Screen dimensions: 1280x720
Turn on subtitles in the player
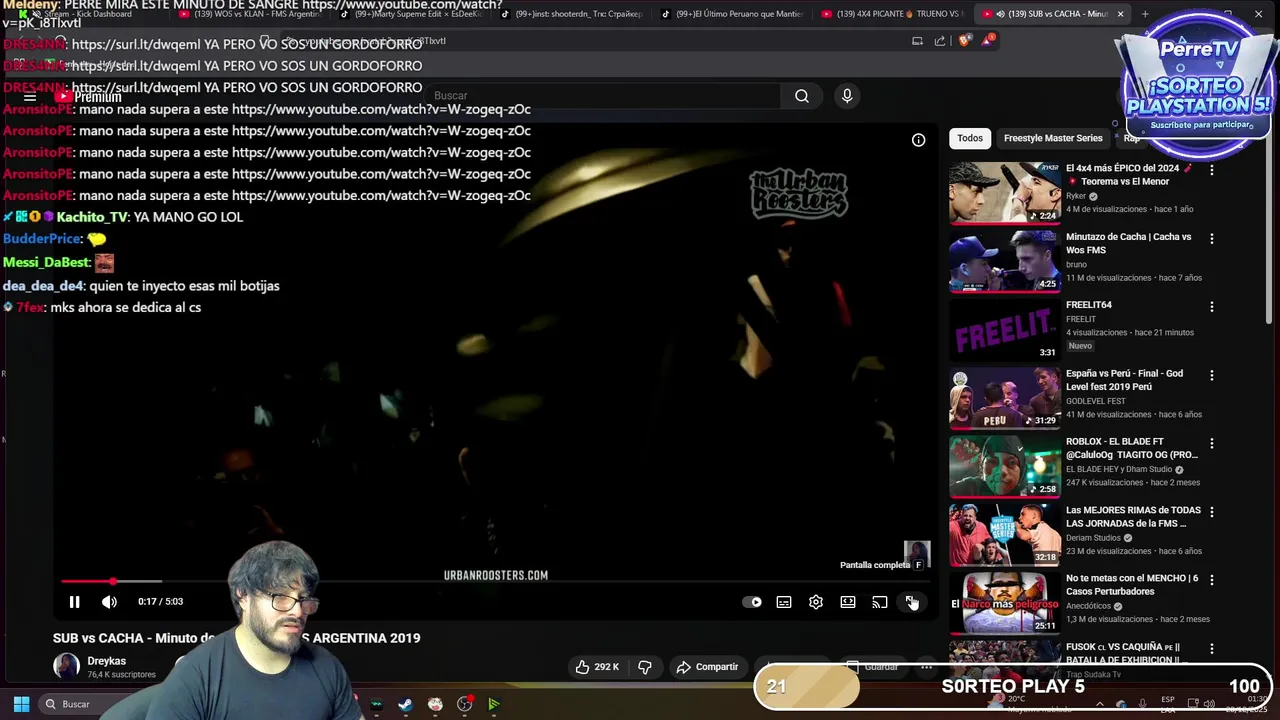(784, 602)
